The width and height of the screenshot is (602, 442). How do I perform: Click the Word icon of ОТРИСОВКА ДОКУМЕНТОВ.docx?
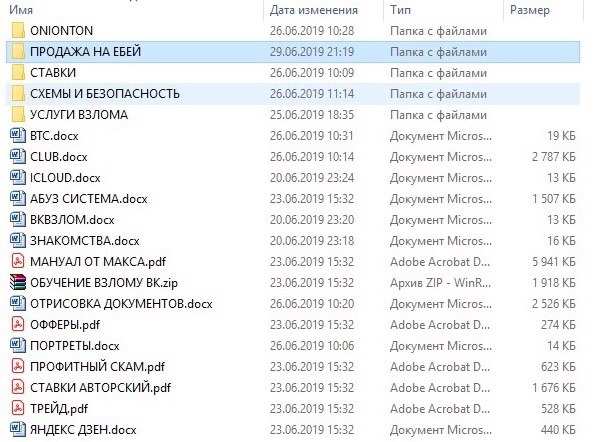18,303
